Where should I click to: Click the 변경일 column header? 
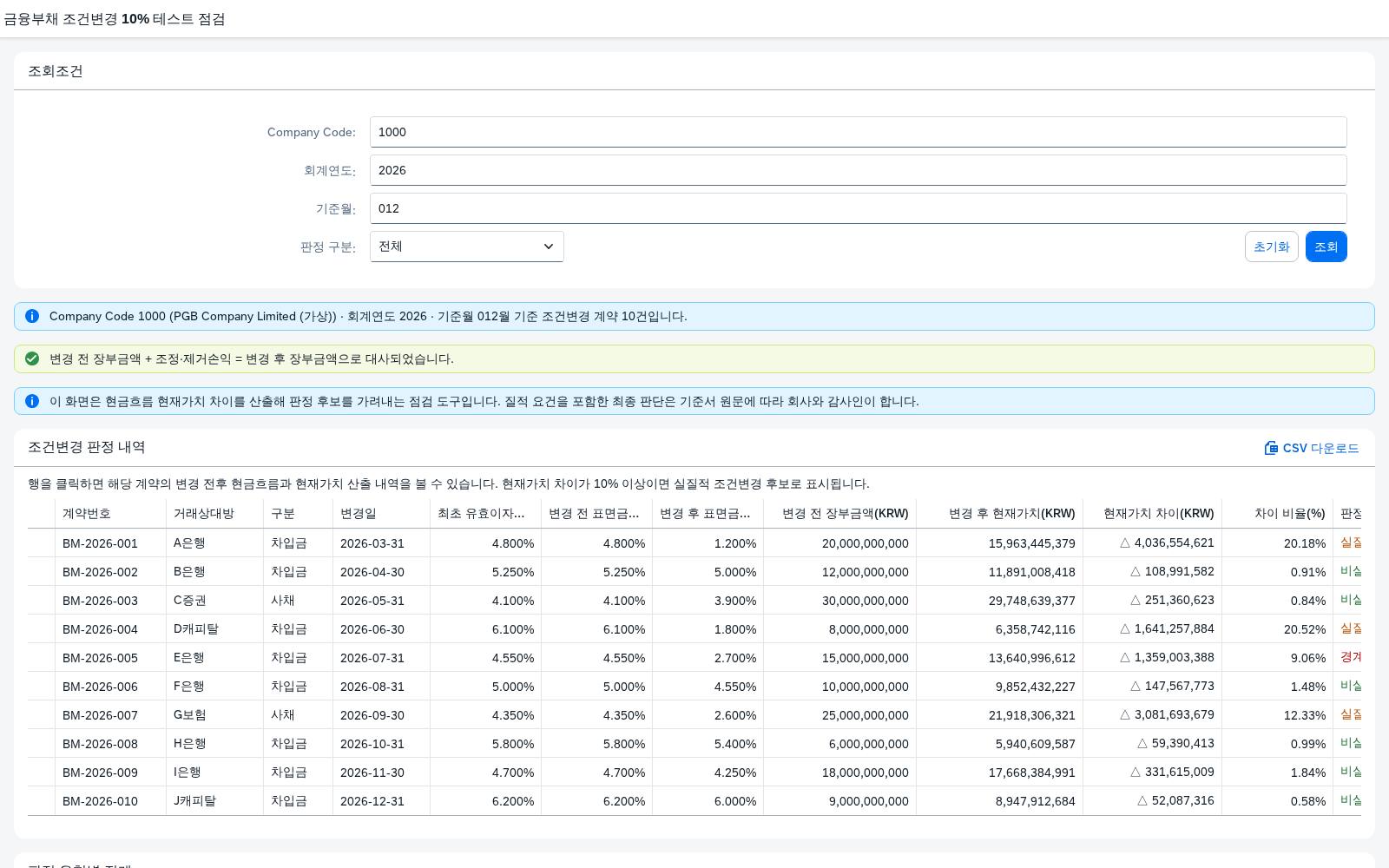coord(381,513)
